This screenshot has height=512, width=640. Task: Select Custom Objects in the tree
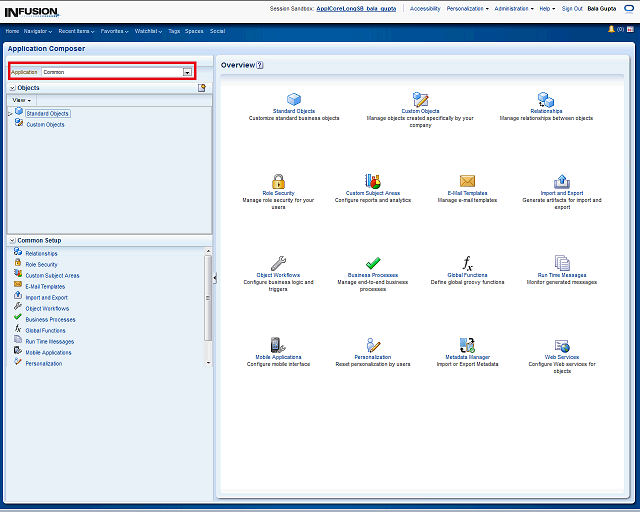(45, 125)
